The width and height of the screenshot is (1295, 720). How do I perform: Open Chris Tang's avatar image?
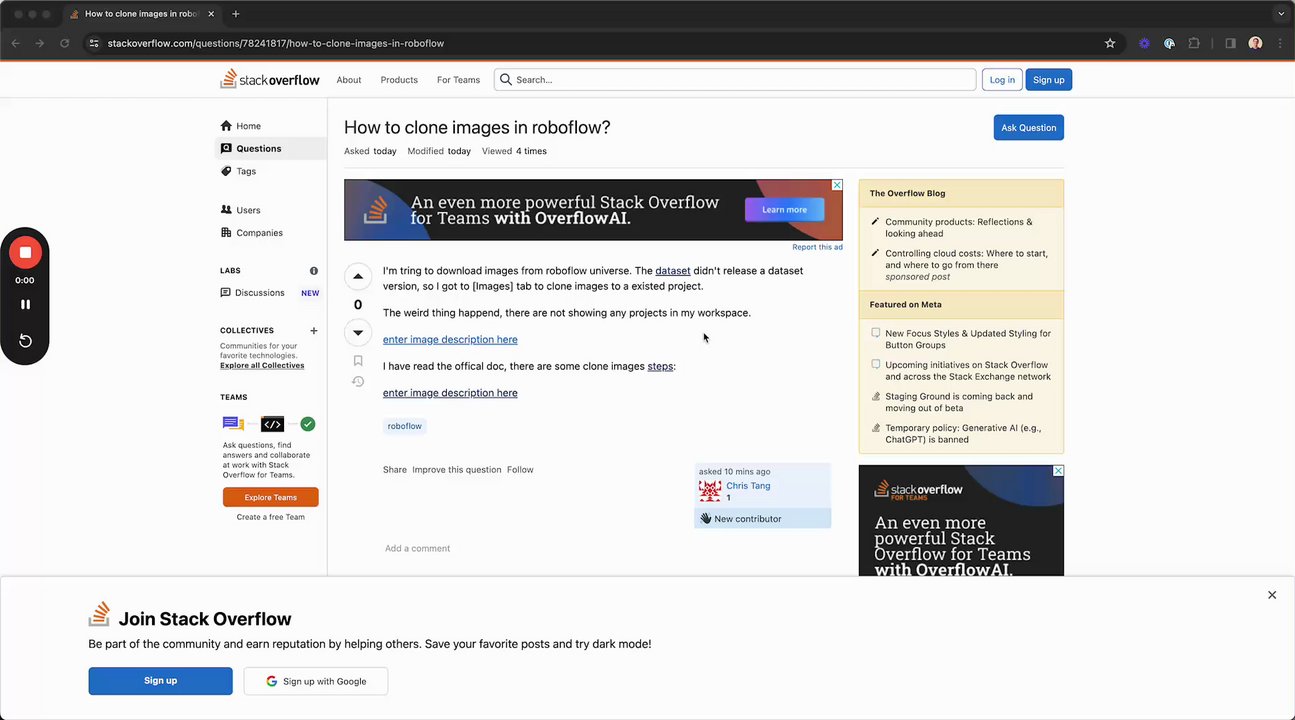coord(710,491)
